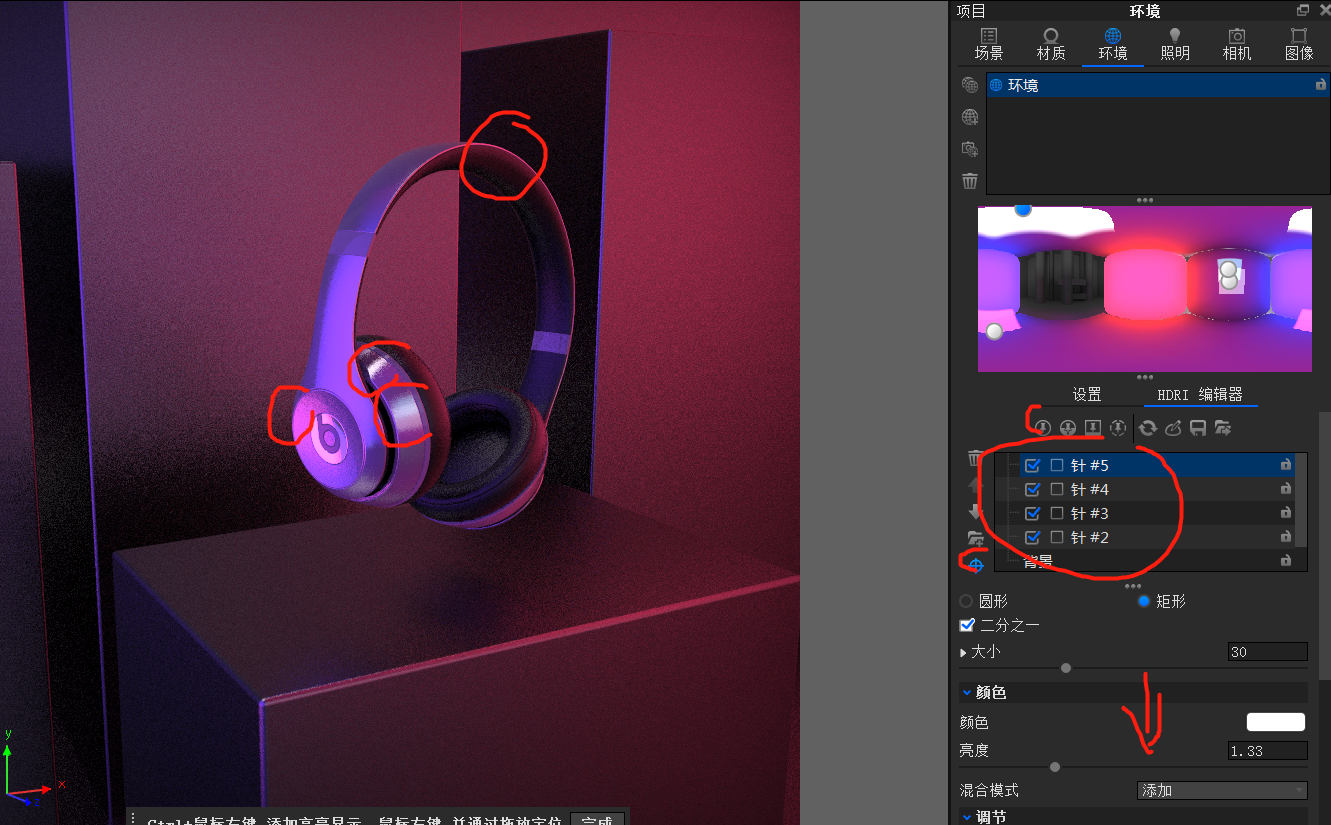Open the 混合模式 dropdown showing 添加

1222,790
